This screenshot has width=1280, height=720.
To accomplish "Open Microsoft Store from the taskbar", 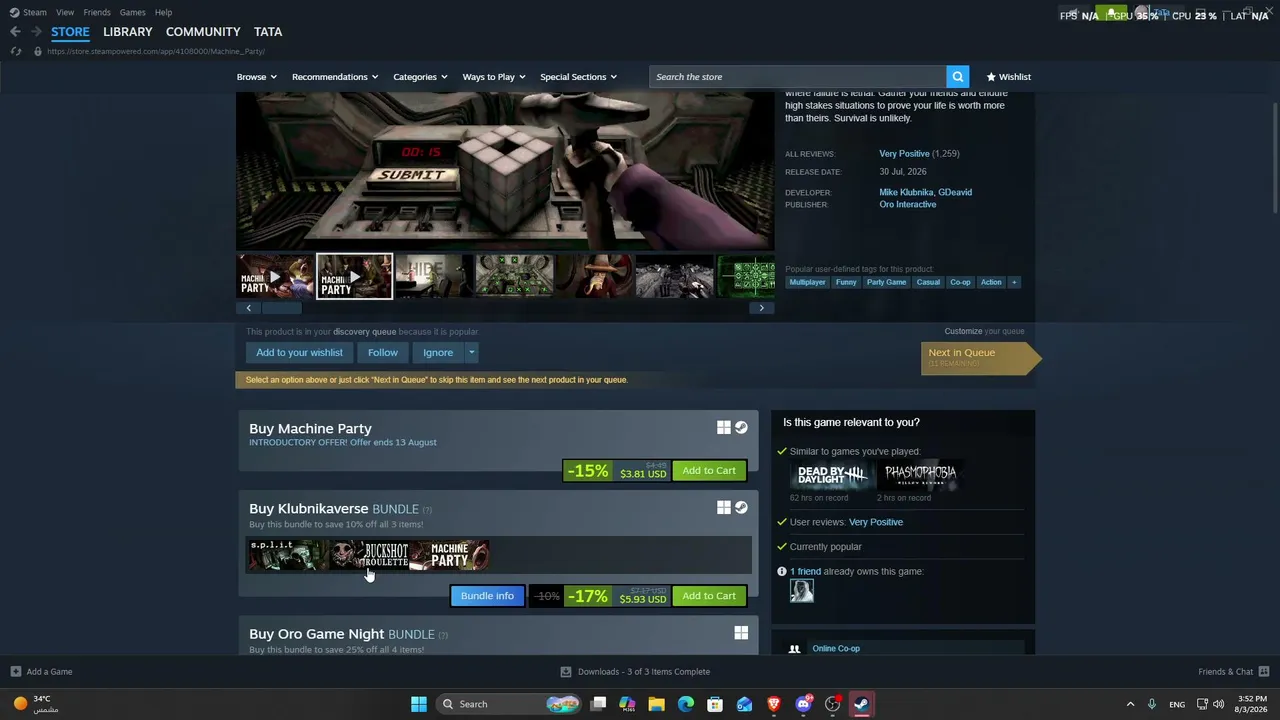I will coord(715,704).
